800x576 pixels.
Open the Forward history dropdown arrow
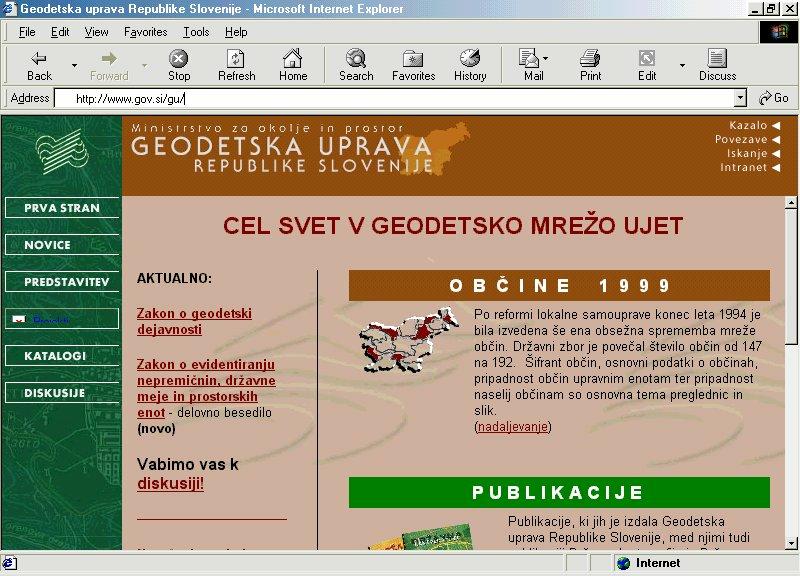(144, 65)
